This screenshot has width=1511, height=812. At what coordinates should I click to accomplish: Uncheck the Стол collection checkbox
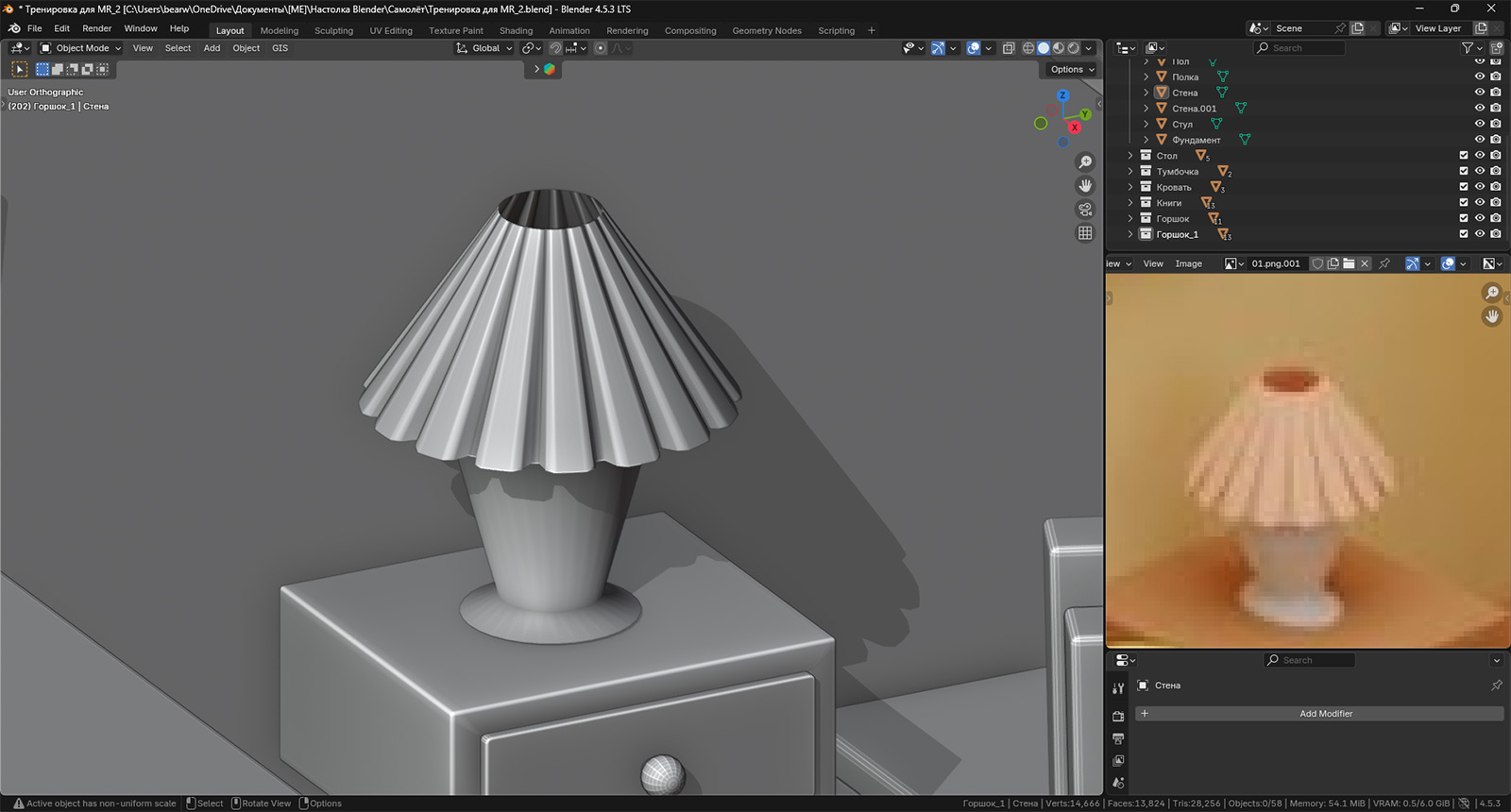[x=1464, y=156]
